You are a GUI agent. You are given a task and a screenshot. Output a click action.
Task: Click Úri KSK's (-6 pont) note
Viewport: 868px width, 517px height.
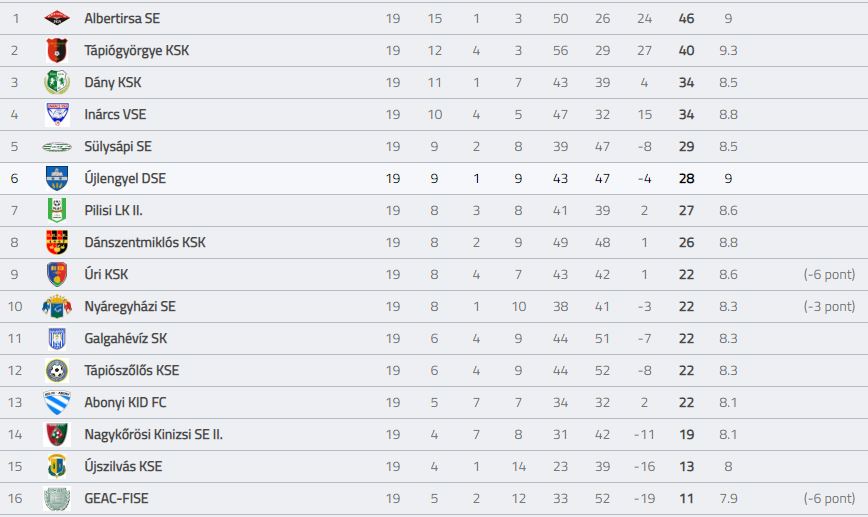coord(829,275)
